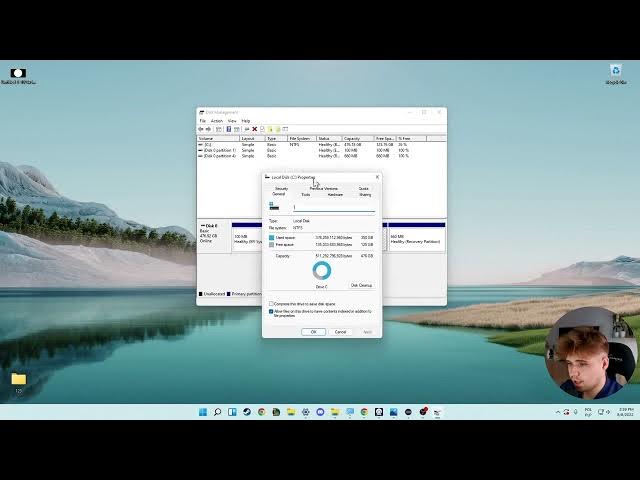Switch to the Hardware tab

tap(336, 195)
